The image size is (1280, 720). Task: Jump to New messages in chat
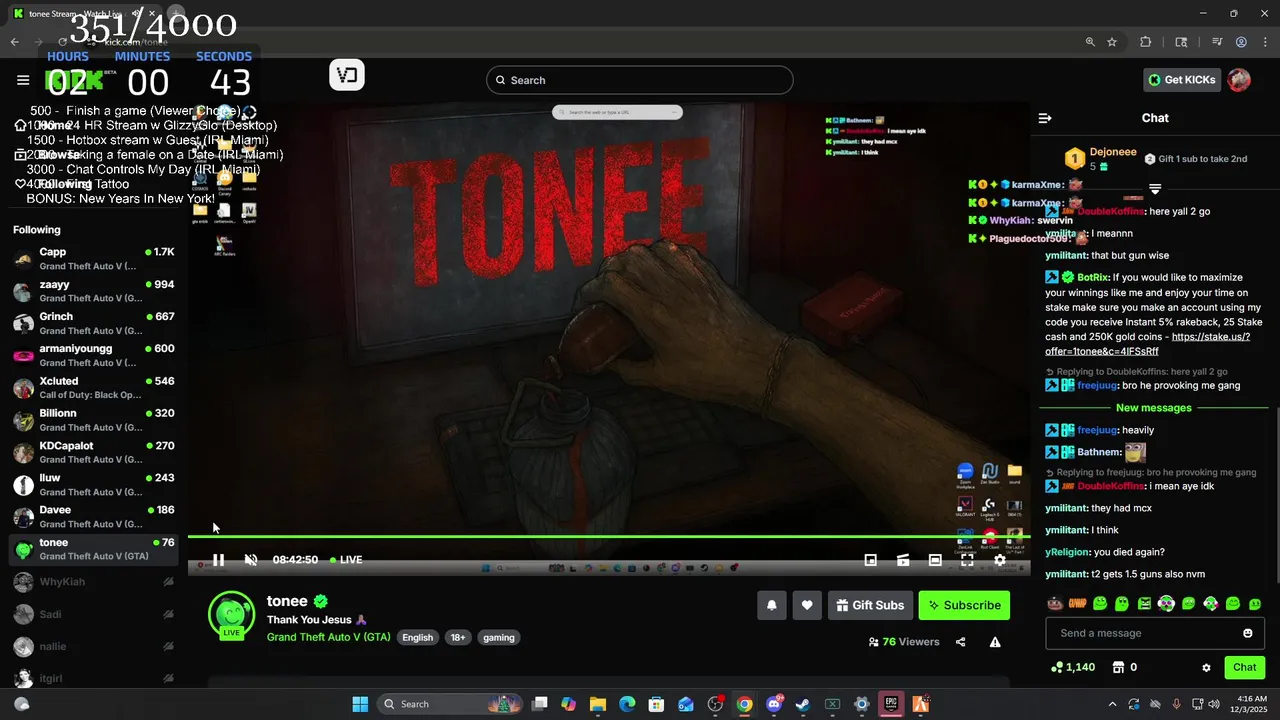coord(1154,408)
